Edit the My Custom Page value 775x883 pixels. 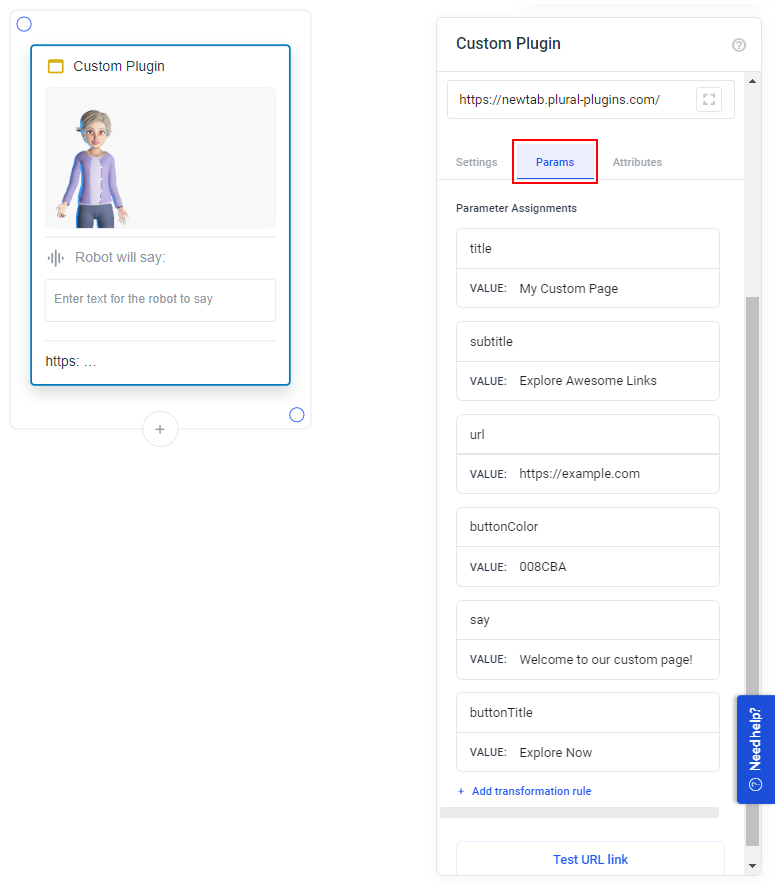tap(587, 288)
